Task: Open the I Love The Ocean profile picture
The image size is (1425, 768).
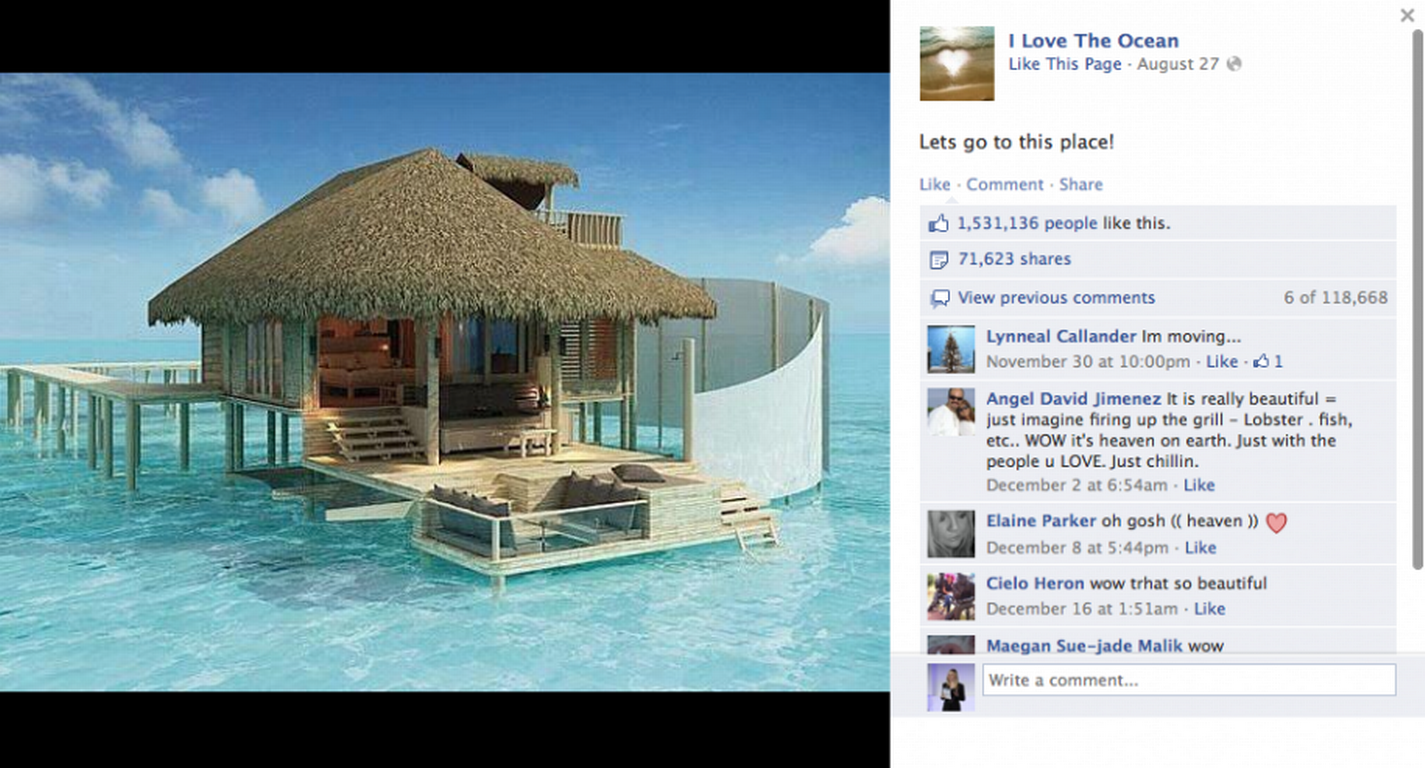Action: pos(957,63)
